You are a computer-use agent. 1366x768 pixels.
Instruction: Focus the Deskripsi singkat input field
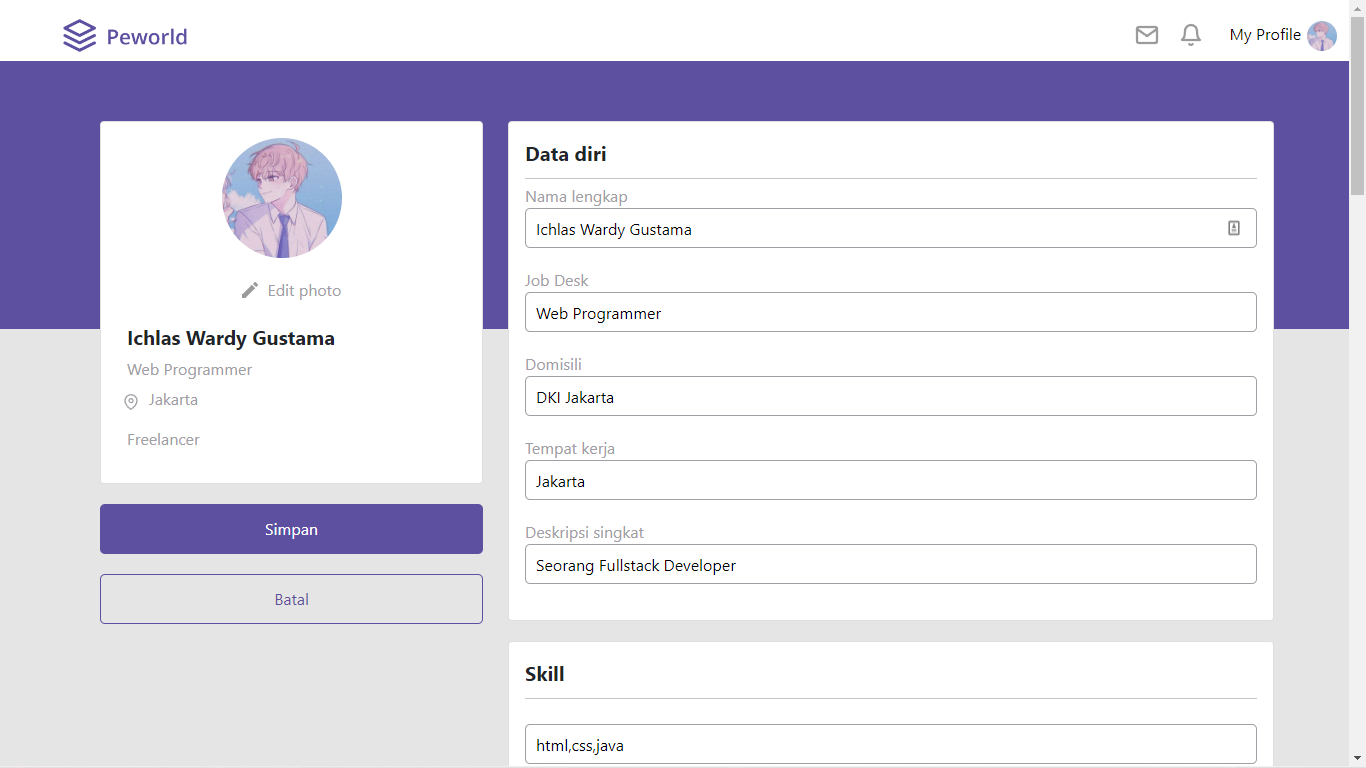pyautogui.click(x=890, y=564)
